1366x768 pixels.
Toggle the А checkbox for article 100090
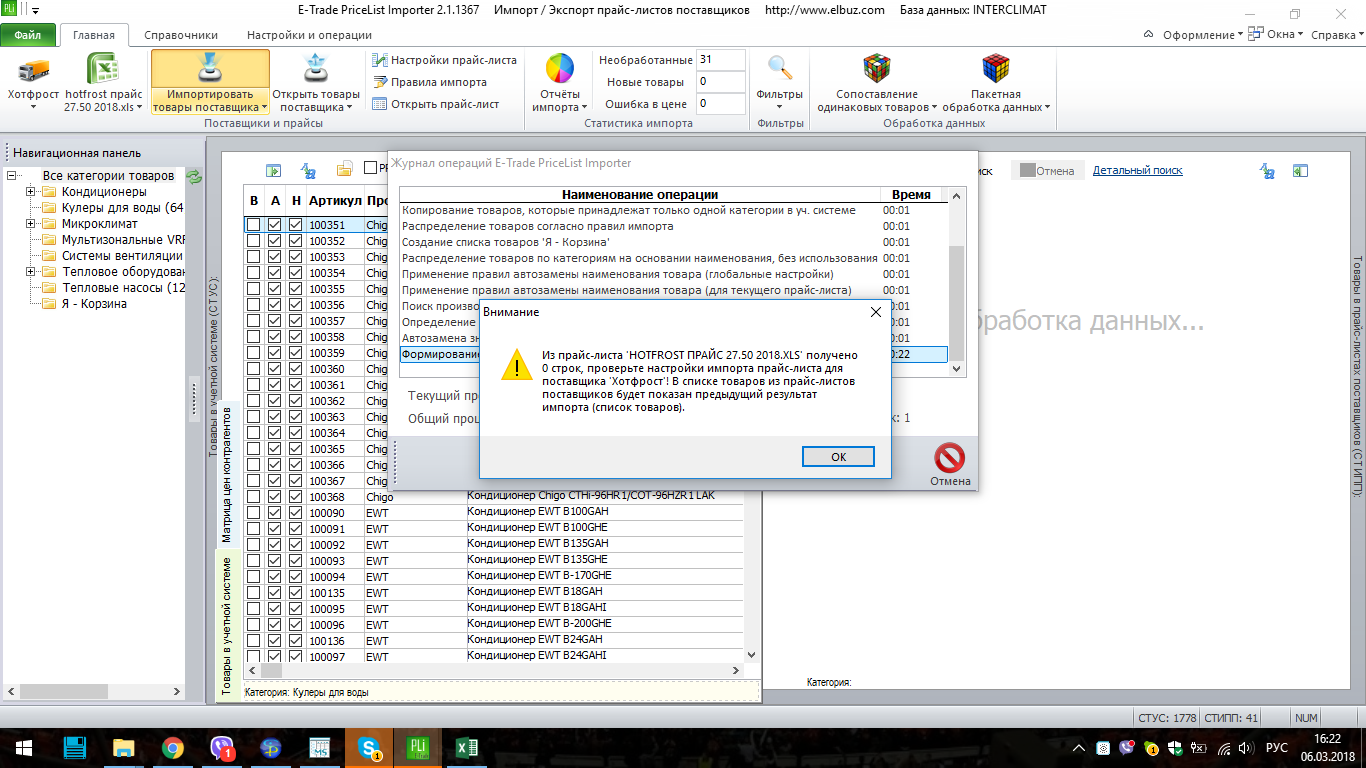[274, 513]
